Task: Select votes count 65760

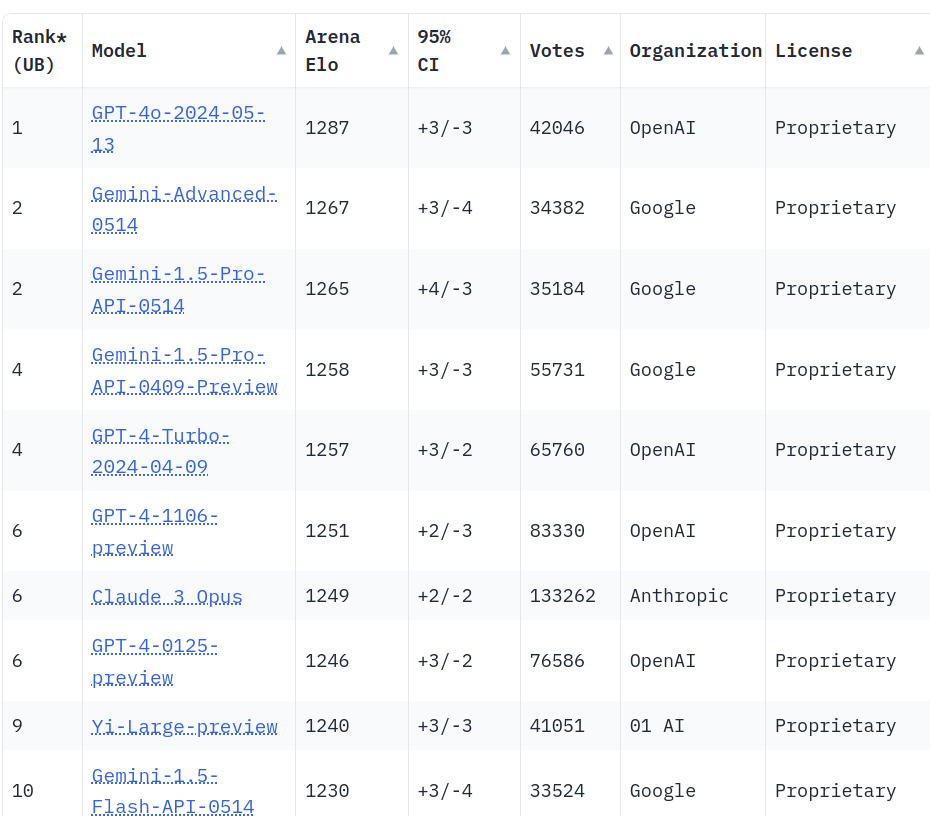Action: click(x=557, y=450)
